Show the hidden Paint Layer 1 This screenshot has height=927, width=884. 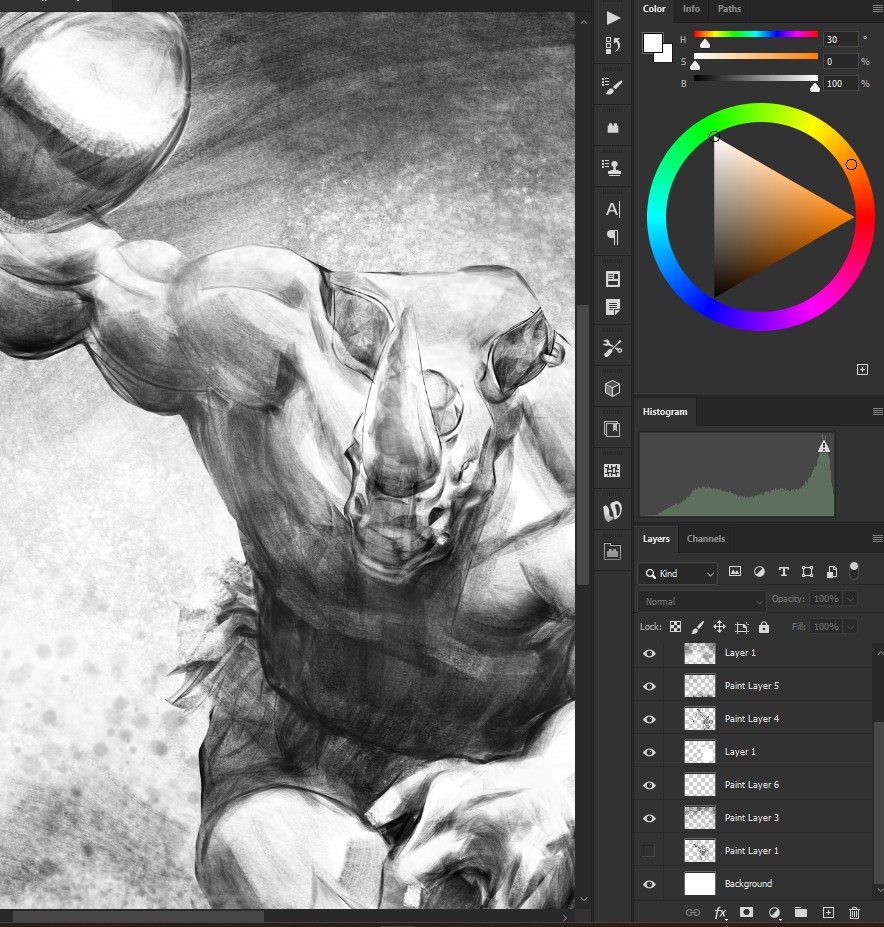(x=649, y=851)
